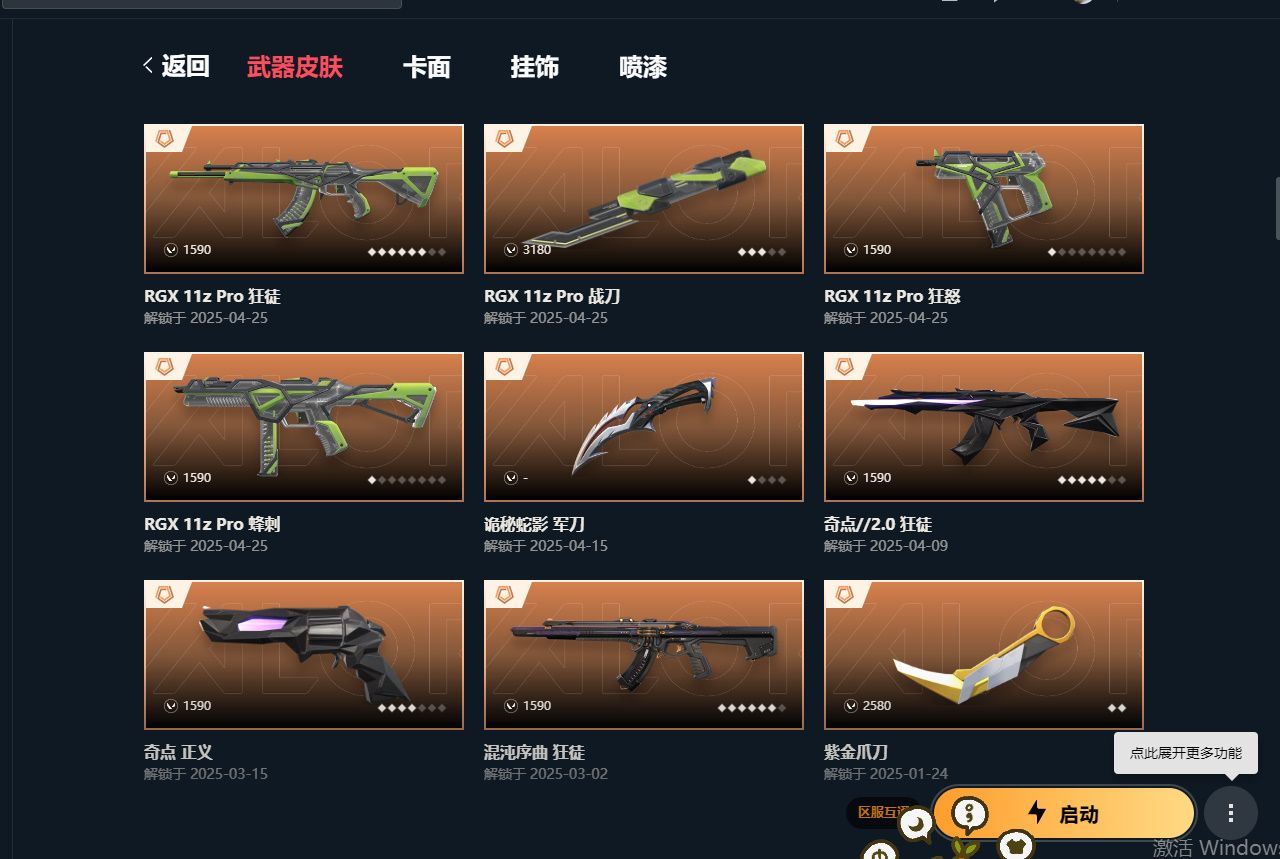This screenshot has height=859, width=1280.
Task: Open the 奇点//2.0 狂徒 skin card
Action: (x=984, y=427)
